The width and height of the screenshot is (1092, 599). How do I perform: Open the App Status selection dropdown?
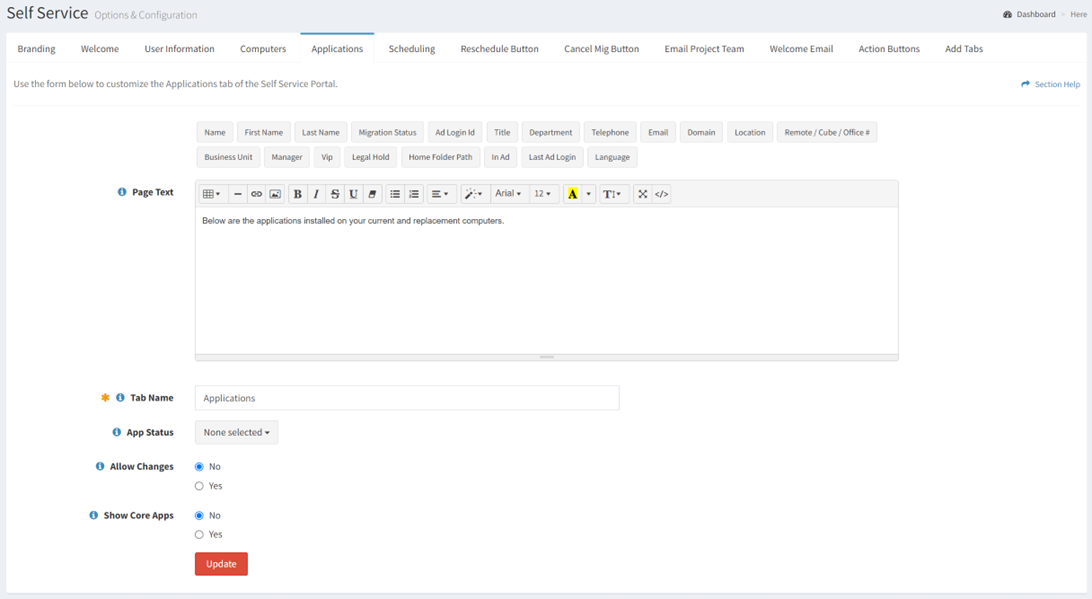pyautogui.click(x=236, y=432)
